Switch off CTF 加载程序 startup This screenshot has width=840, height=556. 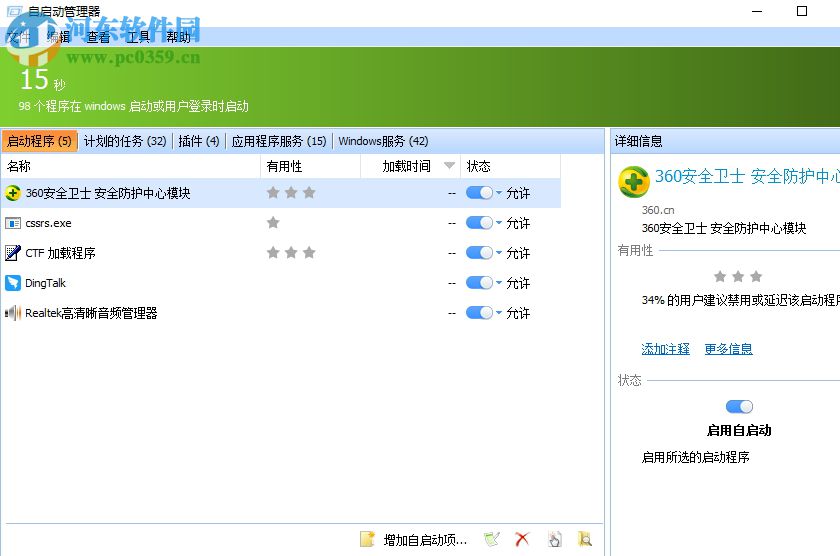pos(479,253)
